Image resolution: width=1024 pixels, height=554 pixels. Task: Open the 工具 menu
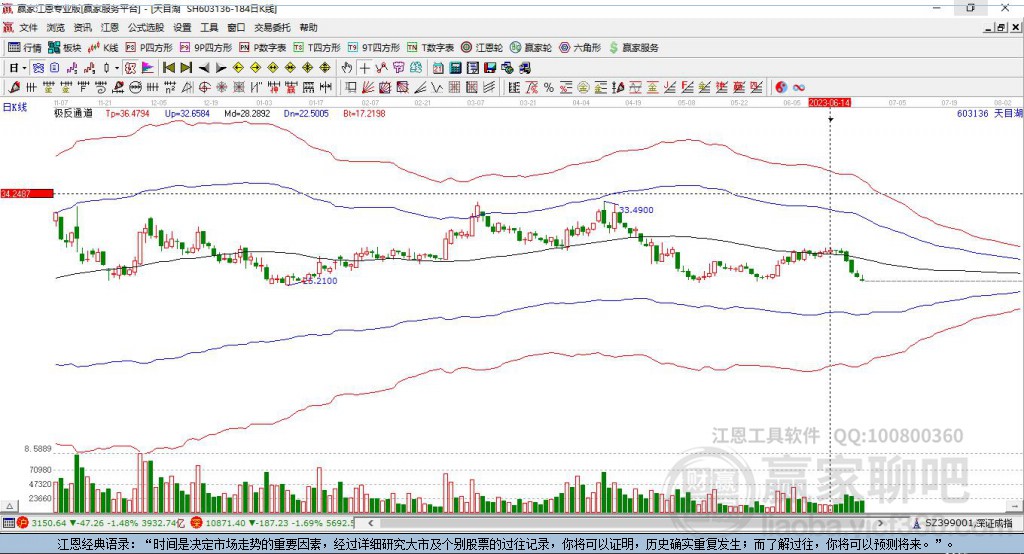pos(209,27)
